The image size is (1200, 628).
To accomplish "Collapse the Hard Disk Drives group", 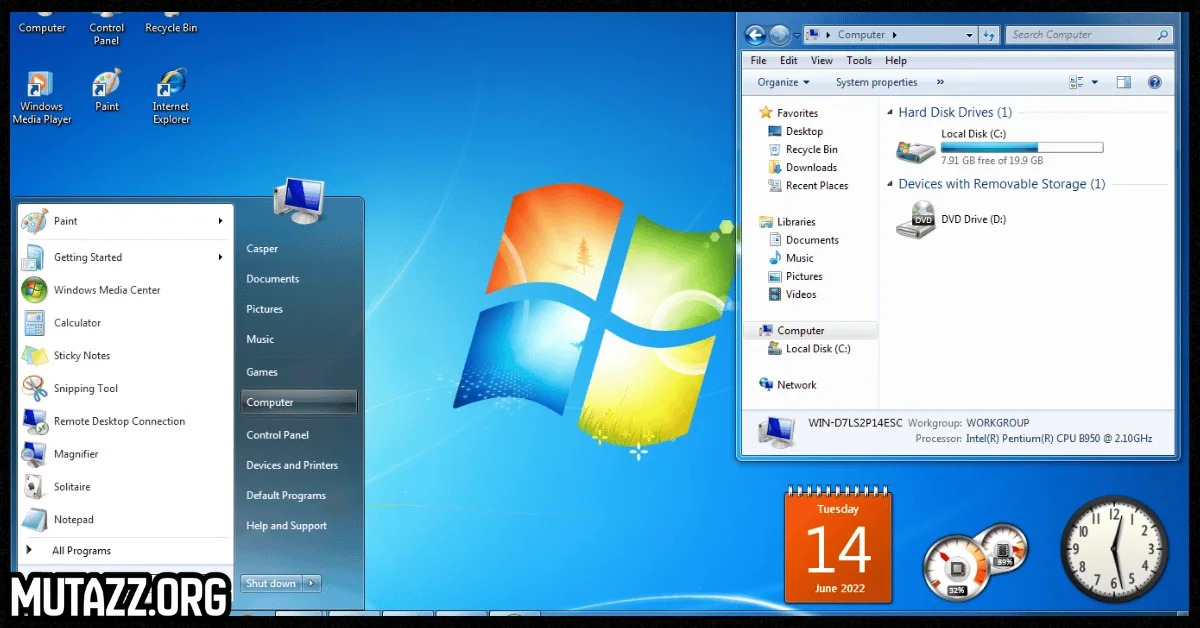I will pos(890,113).
